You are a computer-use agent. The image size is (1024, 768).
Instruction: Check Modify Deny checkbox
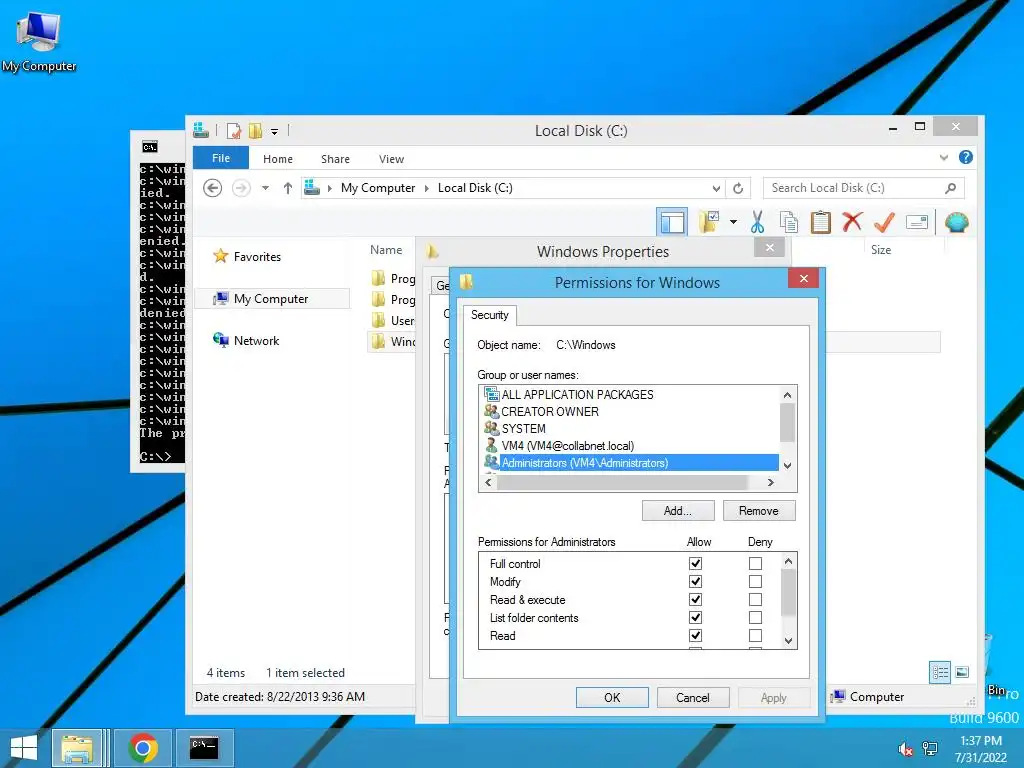(756, 581)
